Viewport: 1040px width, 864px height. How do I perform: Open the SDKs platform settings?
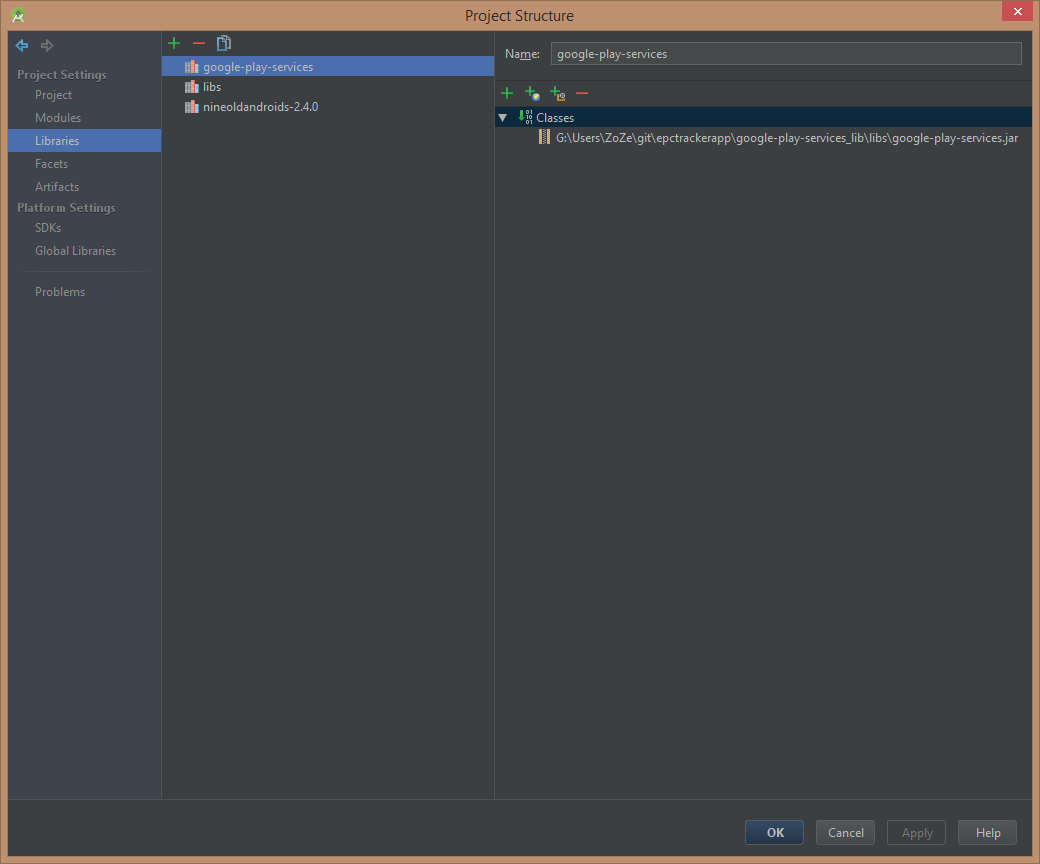pos(48,228)
